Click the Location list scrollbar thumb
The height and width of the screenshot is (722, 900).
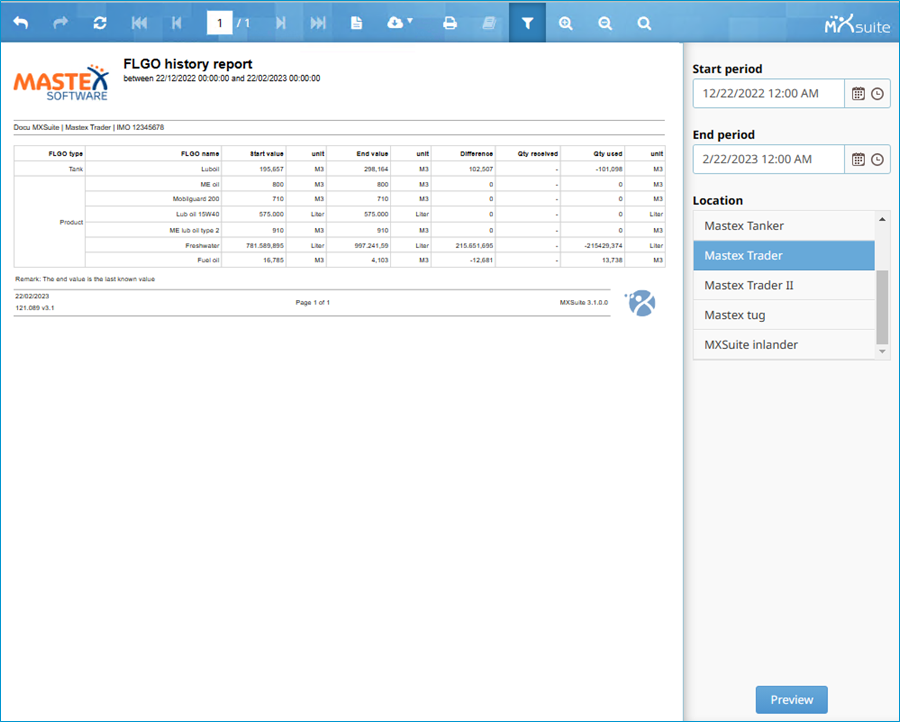(x=882, y=307)
